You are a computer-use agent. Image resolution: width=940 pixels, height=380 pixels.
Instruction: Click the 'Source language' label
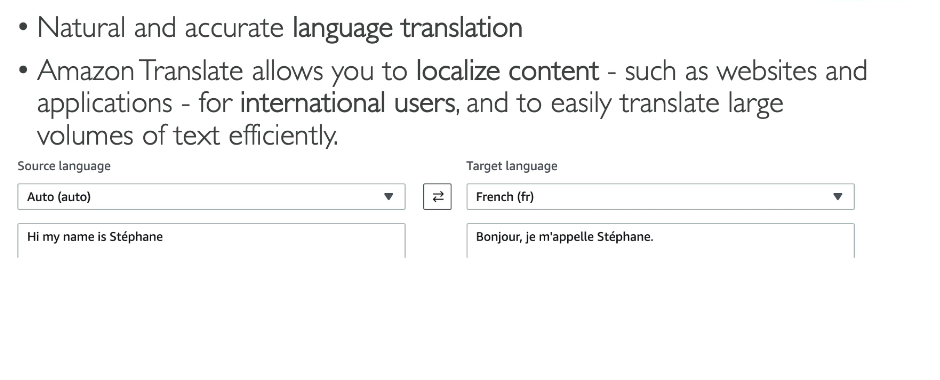click(64, 166)
